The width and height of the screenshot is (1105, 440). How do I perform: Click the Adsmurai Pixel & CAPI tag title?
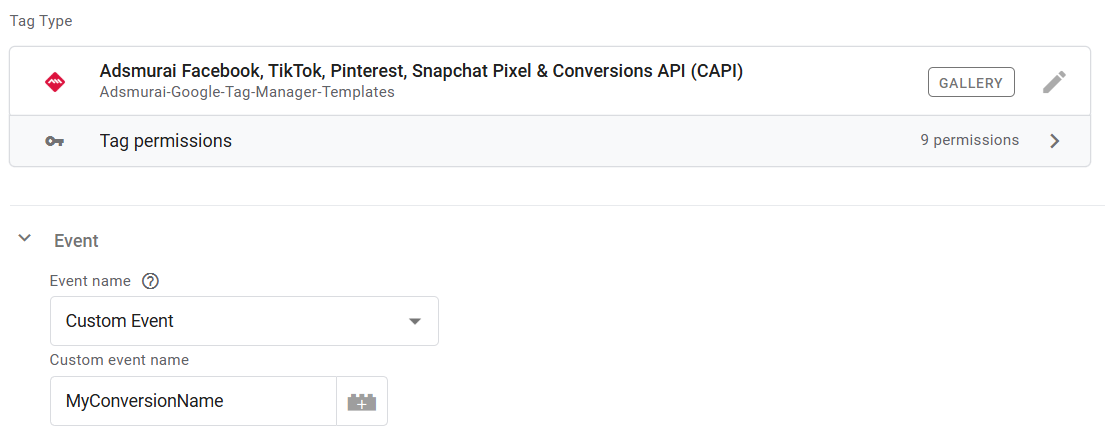coord(421,71)
